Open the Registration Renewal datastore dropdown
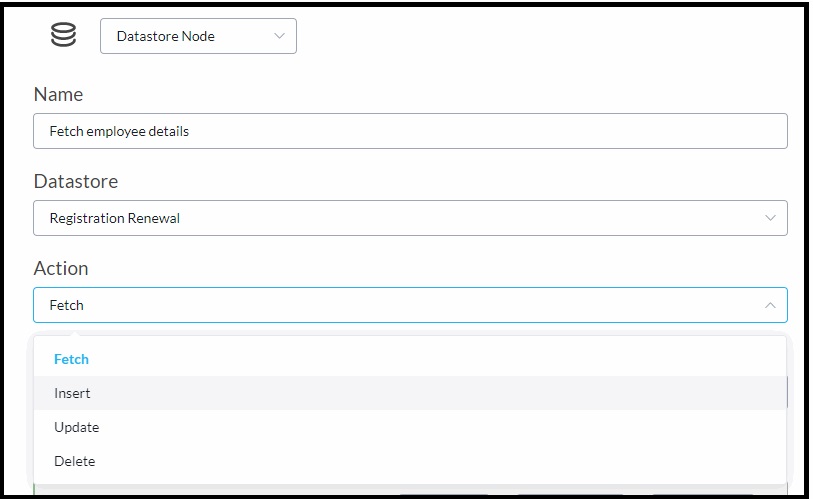This screenshot has width=813, height=499. tap(410, 218)
